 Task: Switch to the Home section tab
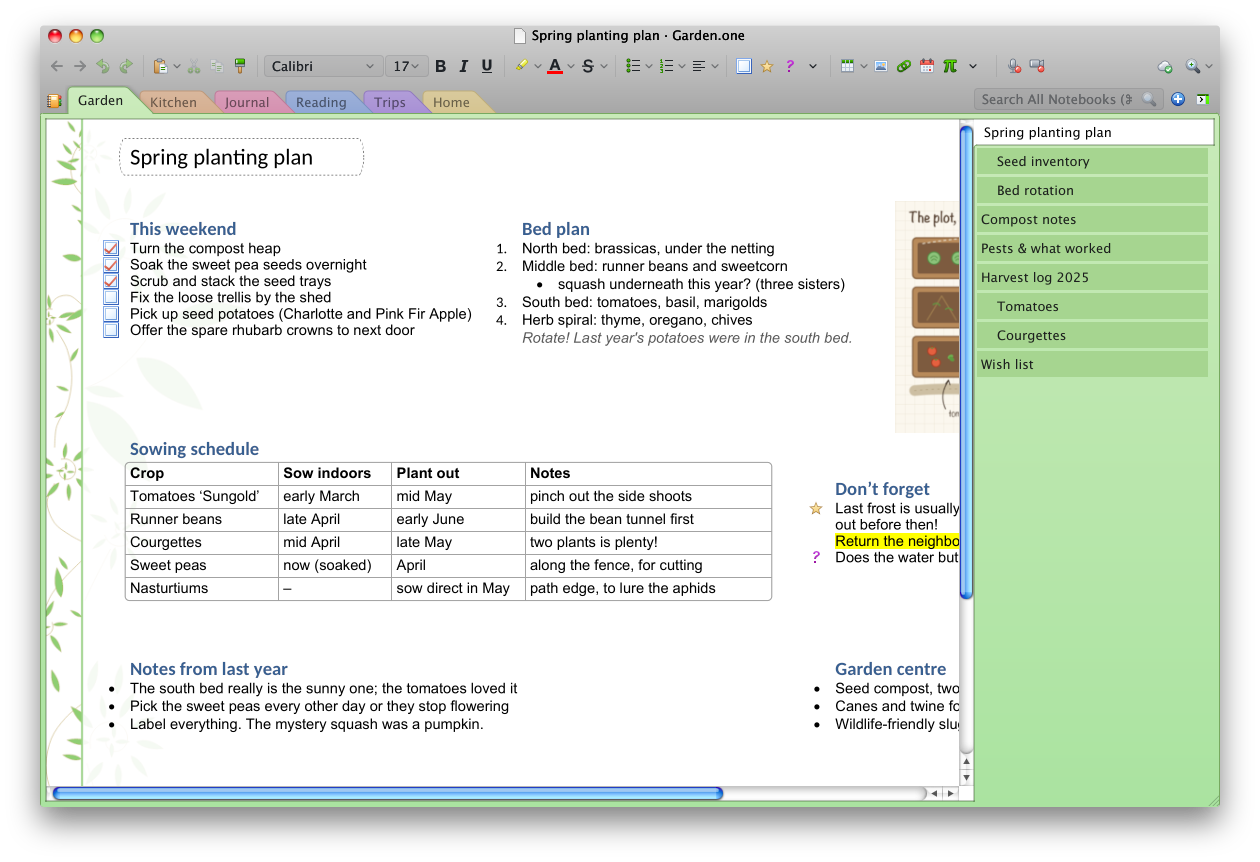click(x=452, y=102)
